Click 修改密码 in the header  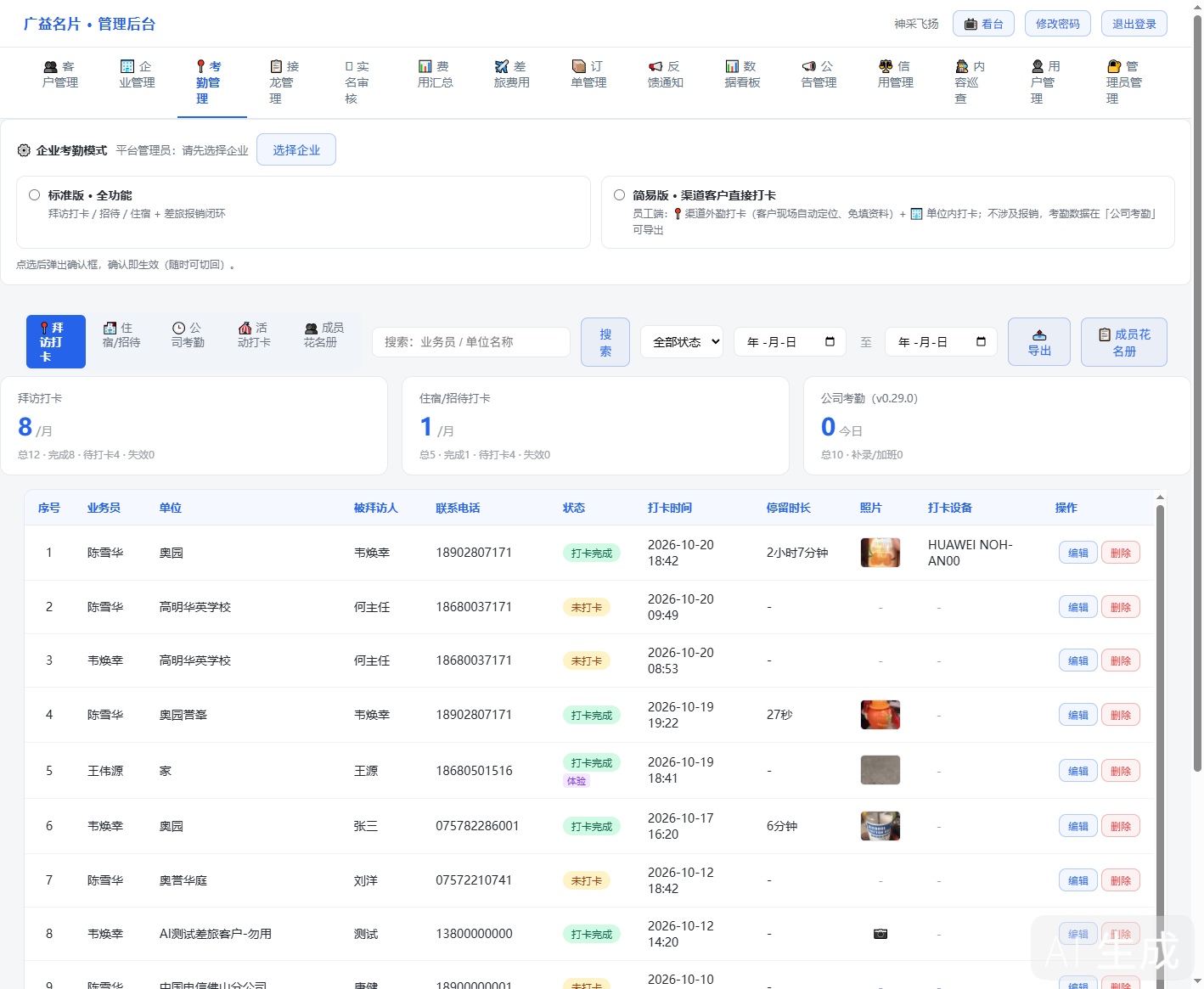click(x=1058, y=24)
